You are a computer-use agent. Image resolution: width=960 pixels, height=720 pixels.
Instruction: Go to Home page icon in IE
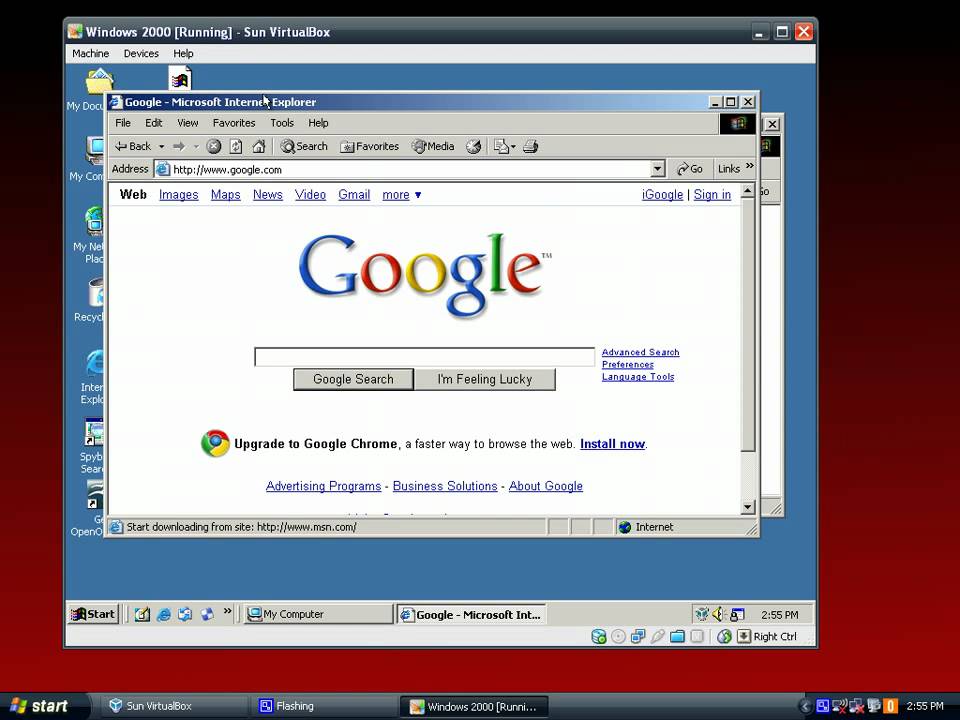point(259,146)
